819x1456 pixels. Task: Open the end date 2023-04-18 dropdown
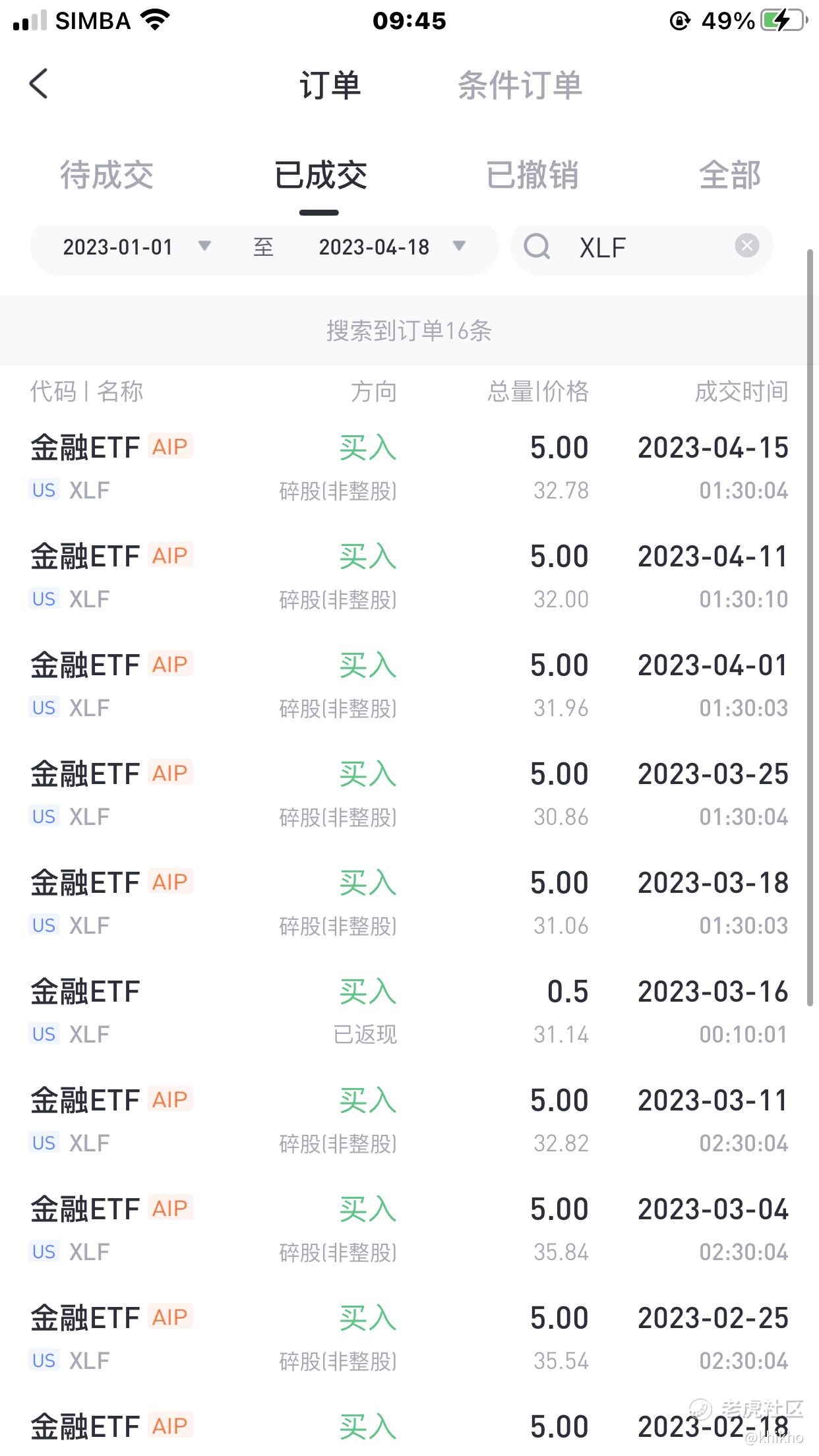coord(374,247)
